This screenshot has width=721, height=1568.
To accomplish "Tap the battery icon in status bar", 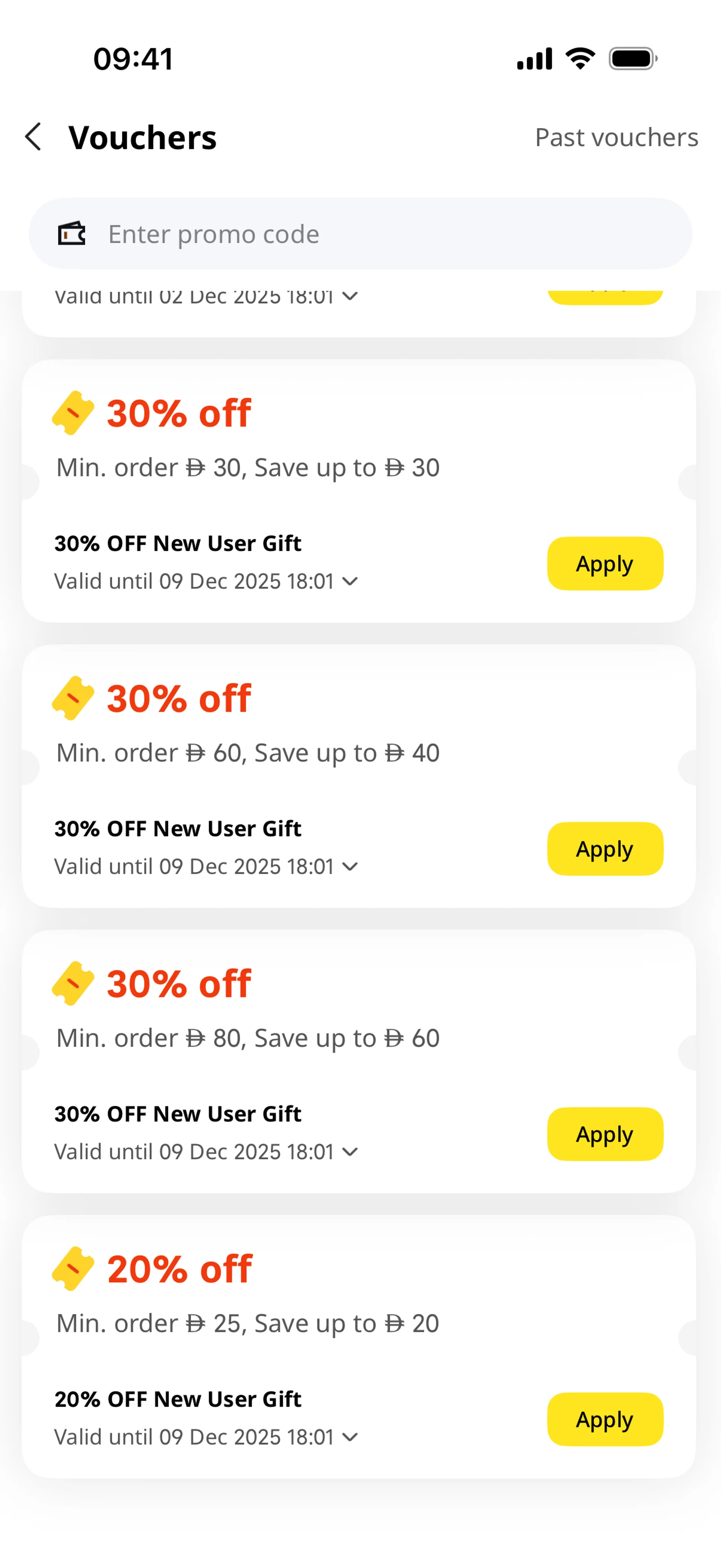I will click(x=633, y=59).
